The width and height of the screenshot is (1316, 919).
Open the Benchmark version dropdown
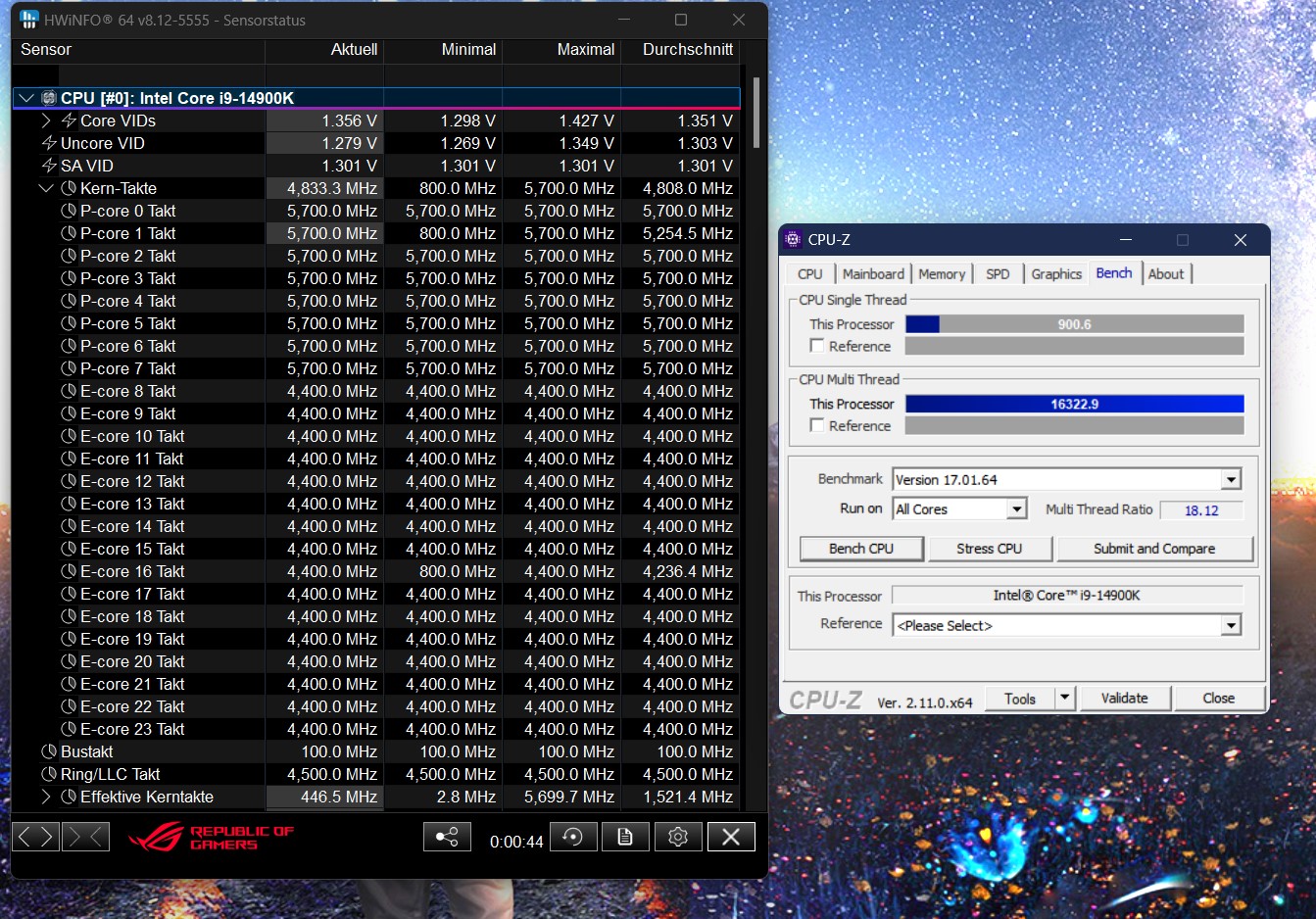coord(1231,478)
